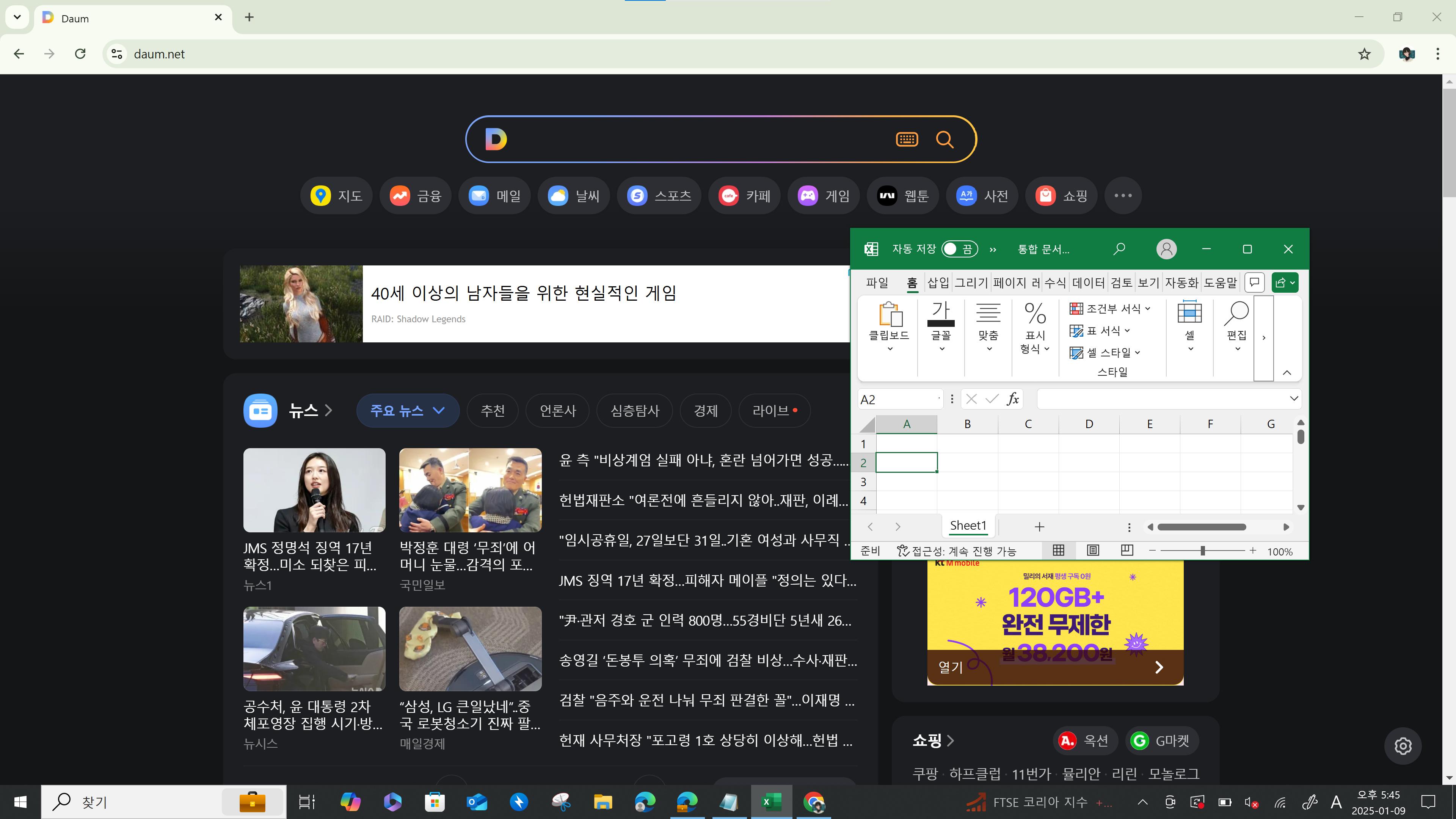Collapse the Excel ribbon with chevron
This screenshot has height=819, width=1456.
pos(1287,372)
